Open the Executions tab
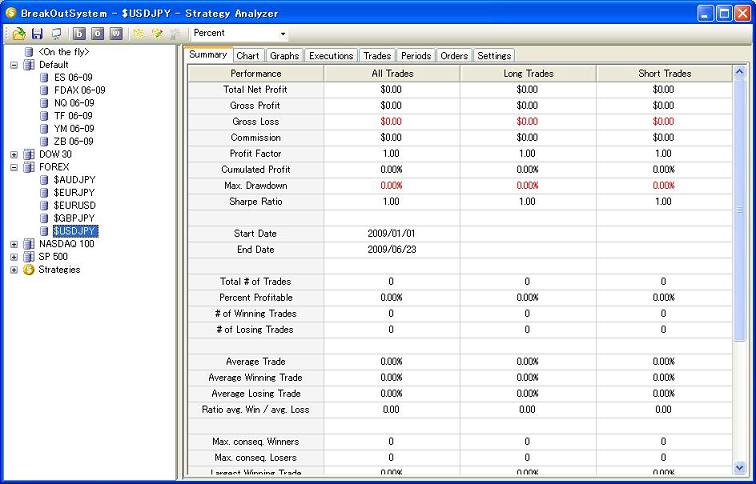 331,55
